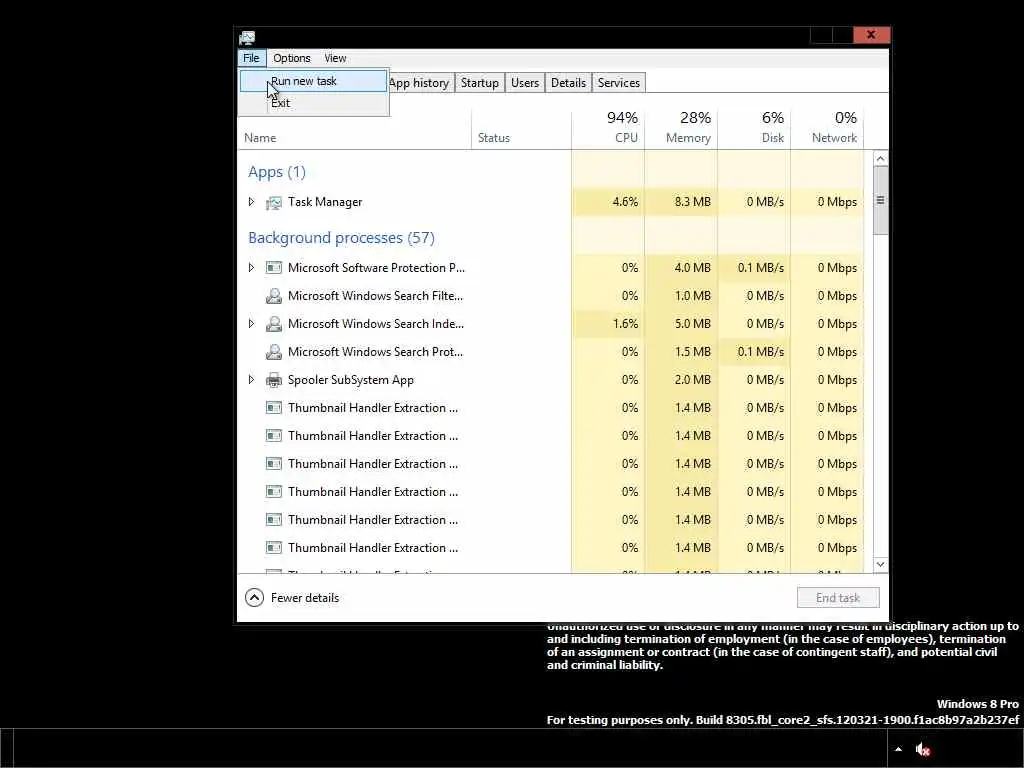This screenshot has height=768, width=1024.
Task: Open the File menu
Action: click(251, 58)
